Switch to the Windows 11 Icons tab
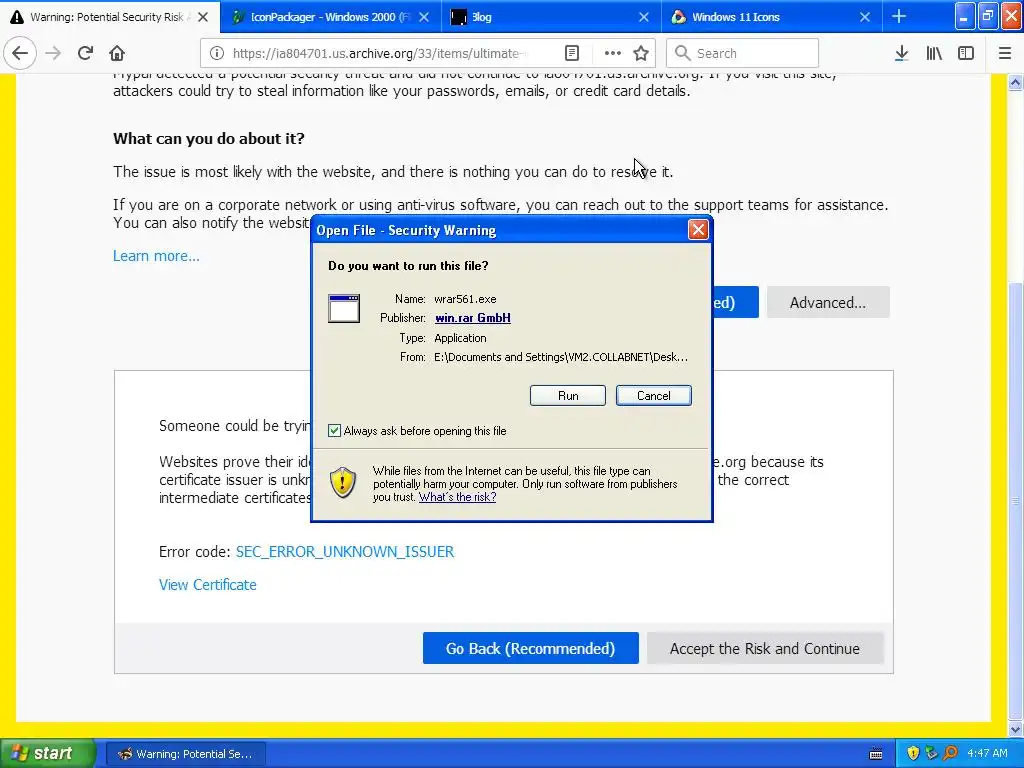The width and height of the screenshot is (1024, 768). pyautogui.click(x=772, y=17)
